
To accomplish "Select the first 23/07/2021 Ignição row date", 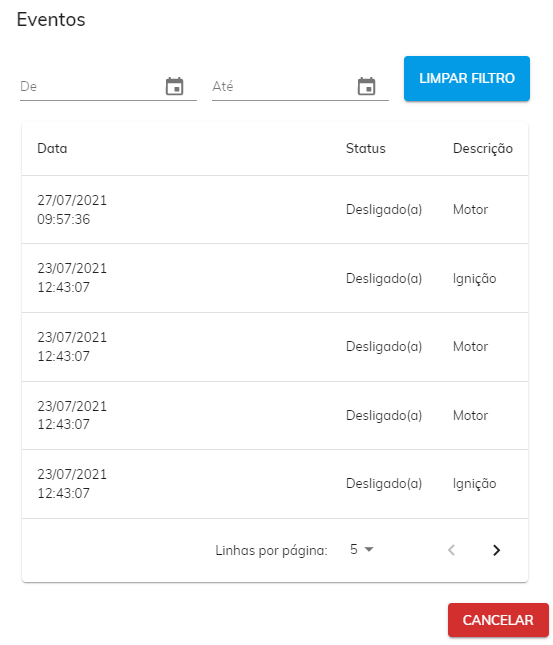I will (72, 278).
